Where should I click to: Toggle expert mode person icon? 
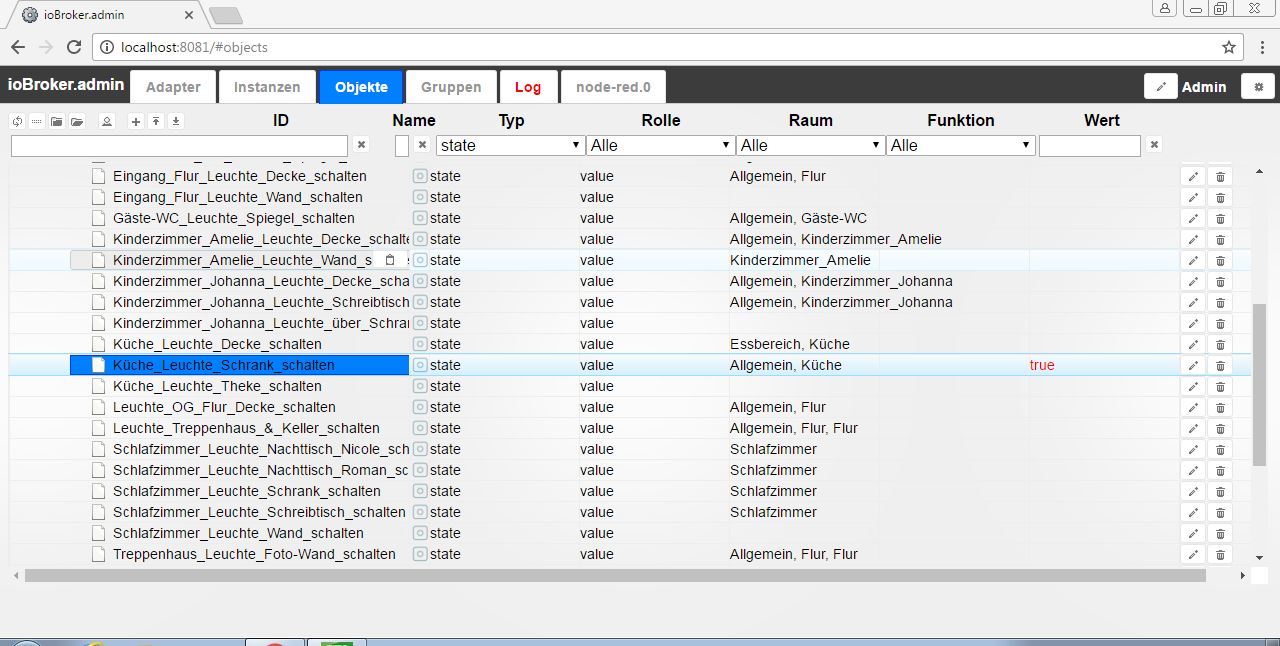click(x=106, y=121)
